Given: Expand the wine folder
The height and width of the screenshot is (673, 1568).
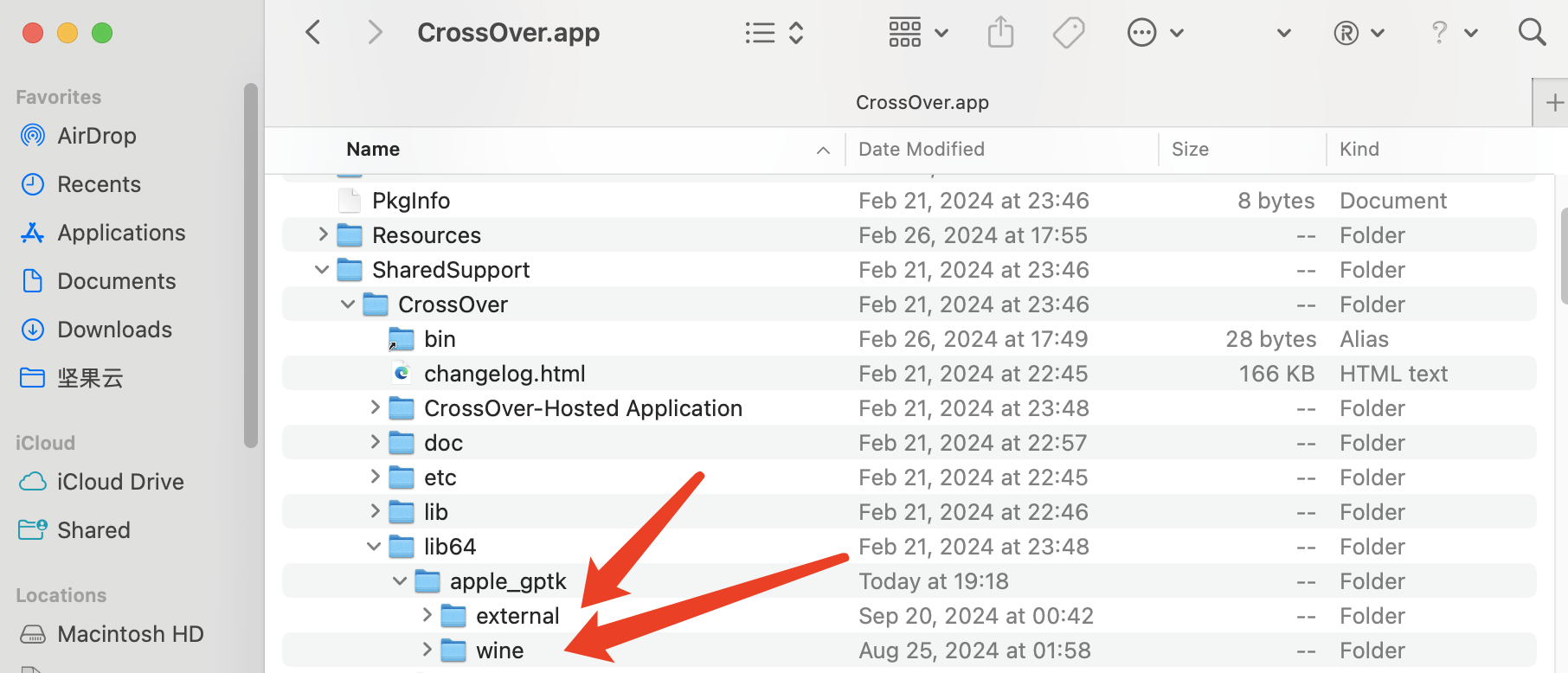Looking at the screenshot, I should [427, 650].
